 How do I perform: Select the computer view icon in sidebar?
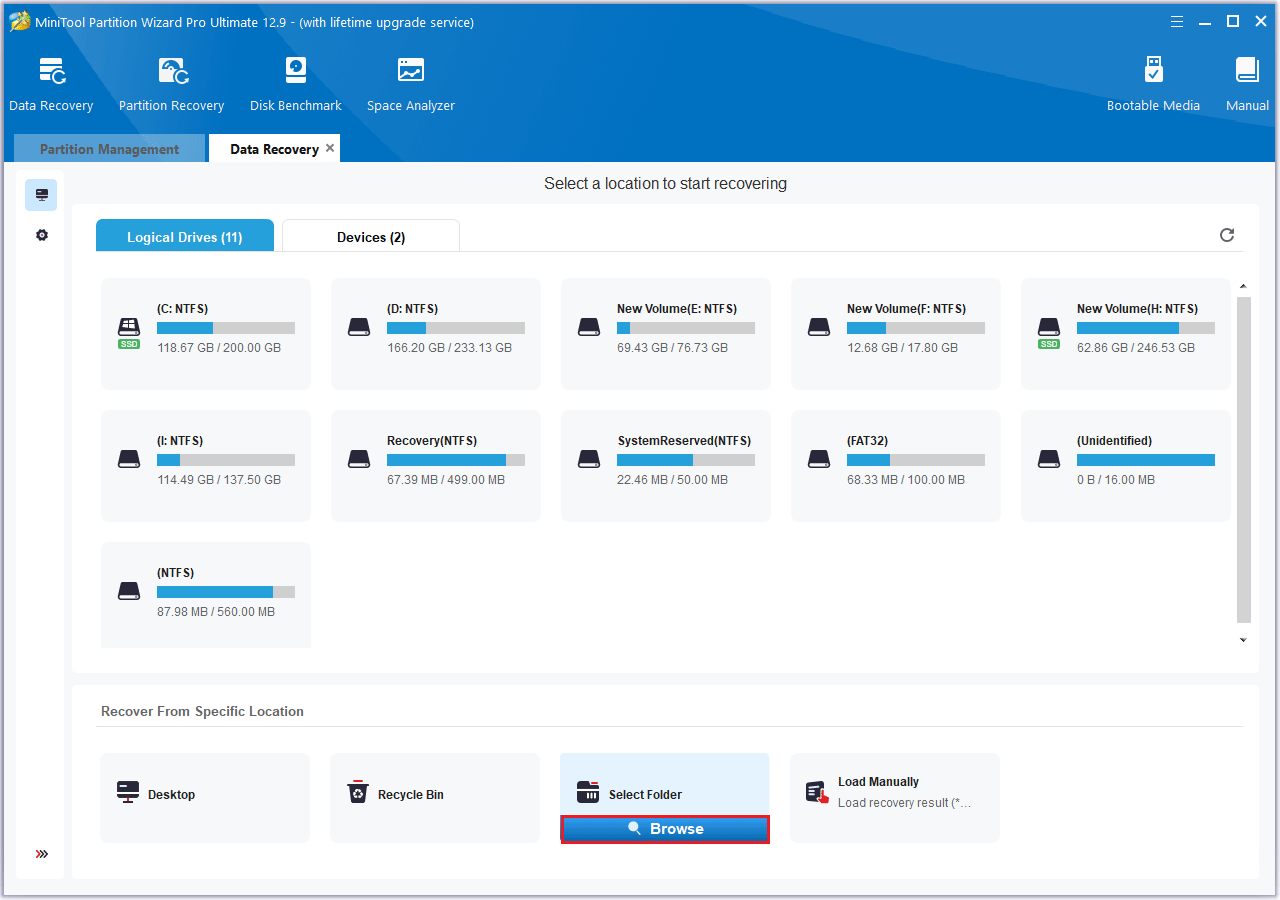[x=42, y=195]
